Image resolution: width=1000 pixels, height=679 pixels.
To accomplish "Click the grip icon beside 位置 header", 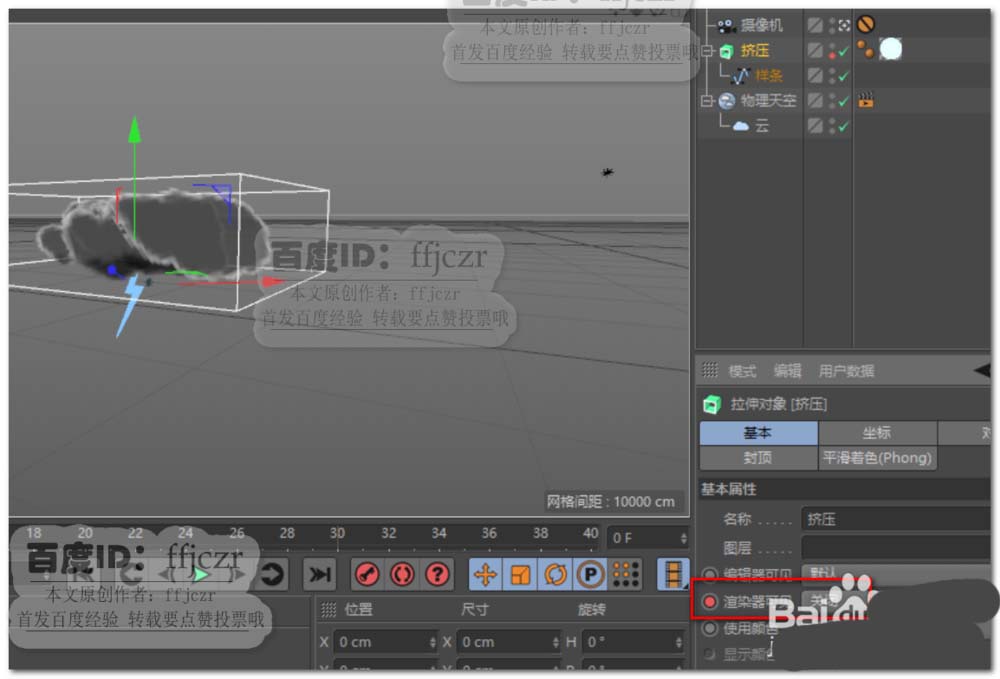I will click(328, 610).
